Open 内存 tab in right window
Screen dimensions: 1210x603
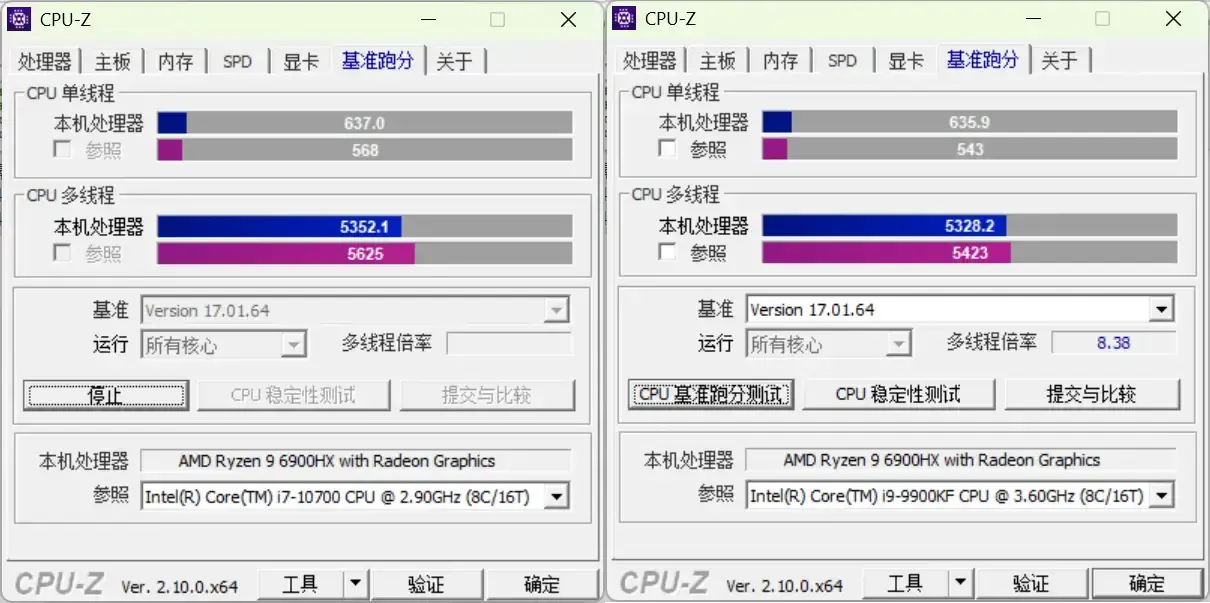(x=780, y=61)
